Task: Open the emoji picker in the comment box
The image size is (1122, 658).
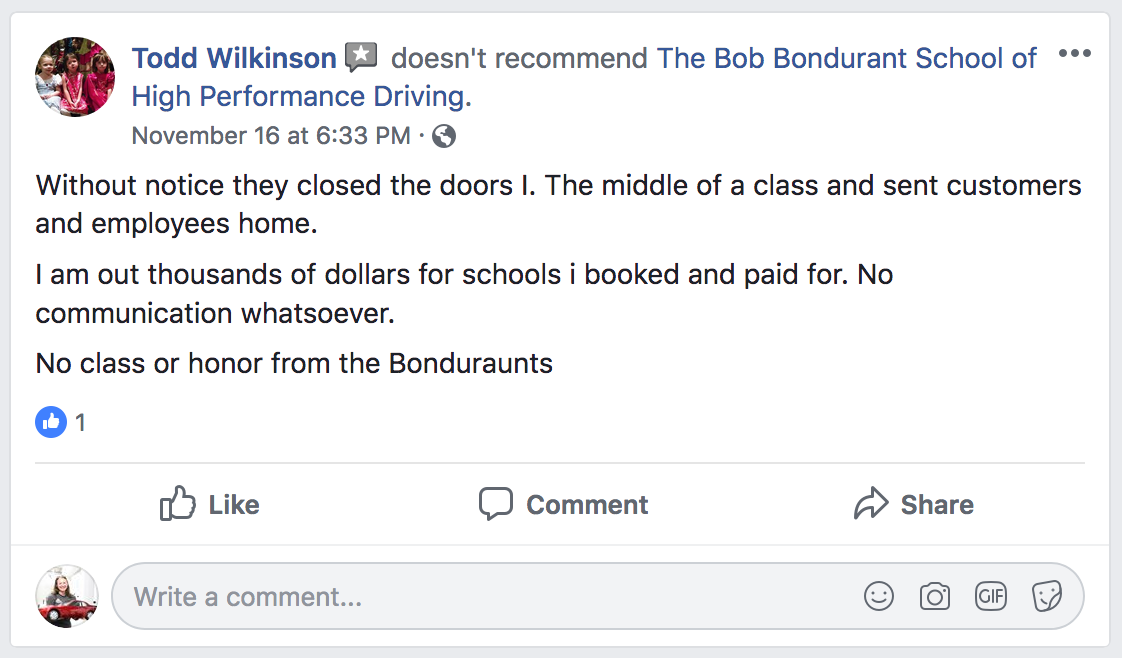Action: 878,597
